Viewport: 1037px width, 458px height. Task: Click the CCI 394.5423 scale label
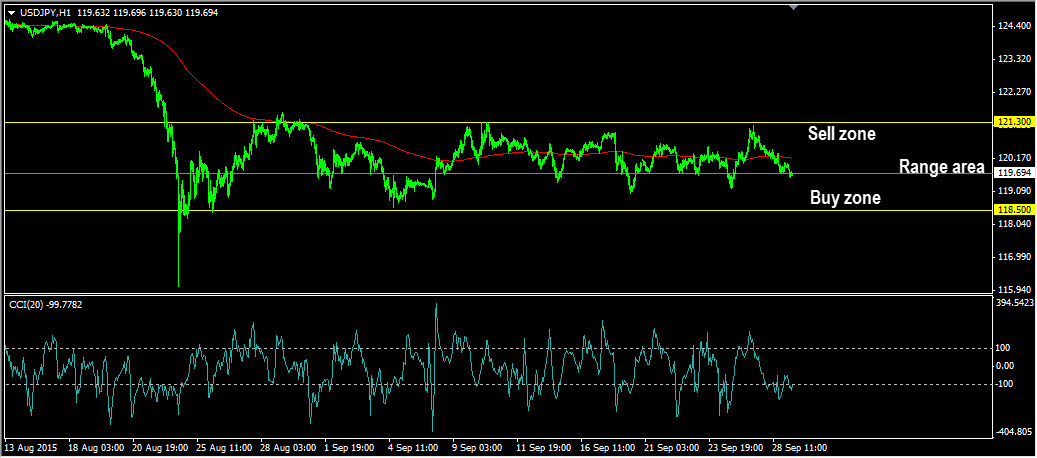tap(1015, 301)
